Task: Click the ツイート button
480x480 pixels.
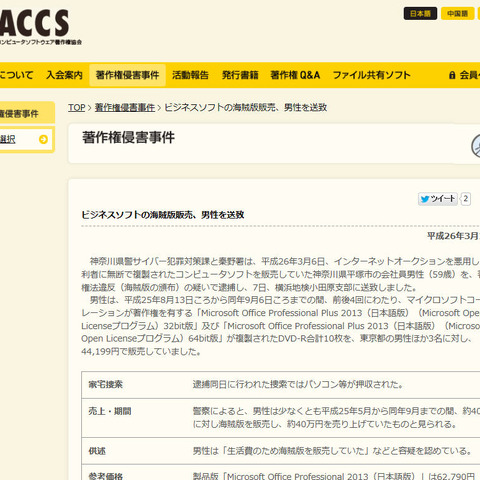Action: [x=438, y=199]
